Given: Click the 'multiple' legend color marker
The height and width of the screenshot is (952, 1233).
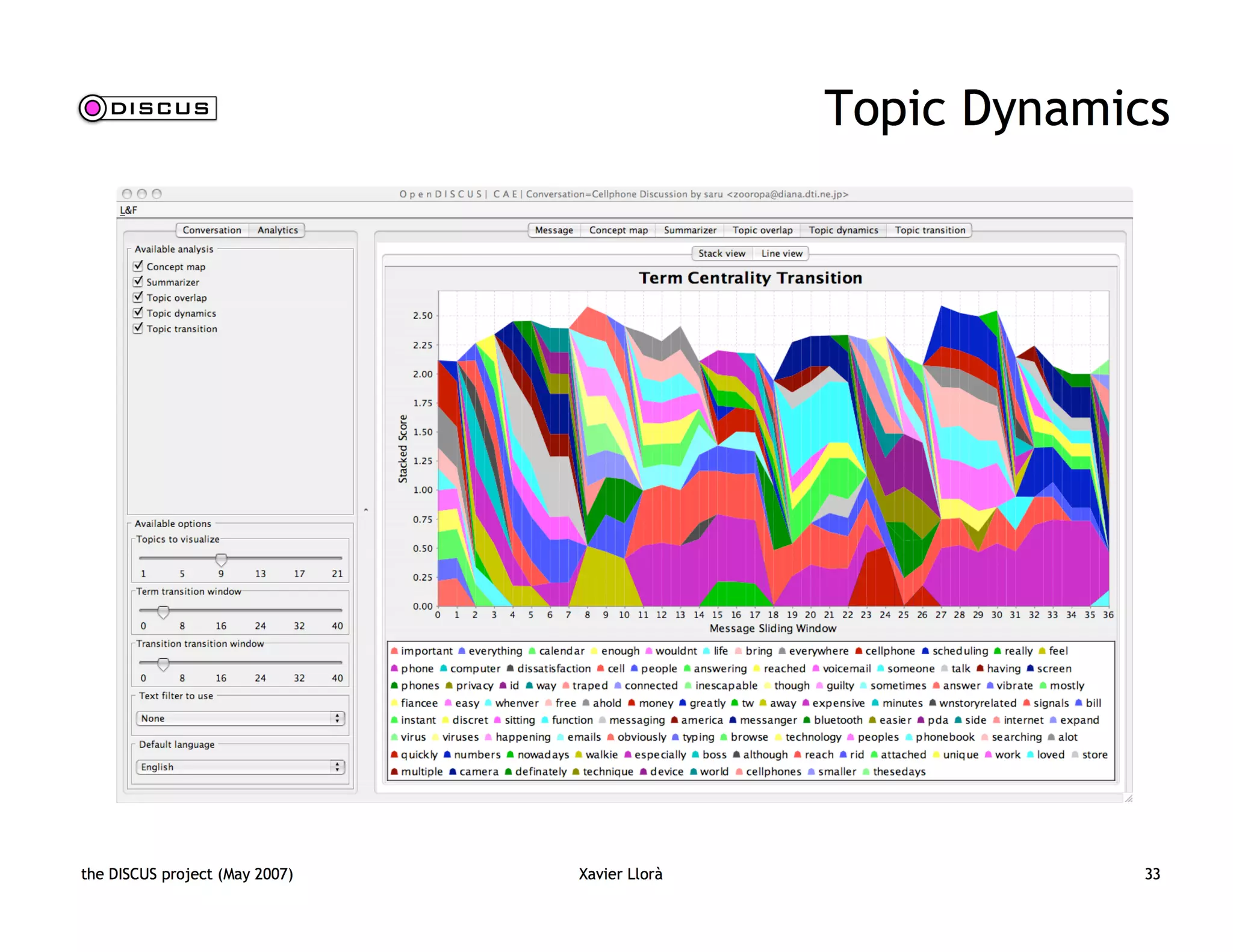Looking at the screenshot, I should (x=394, y=771).
